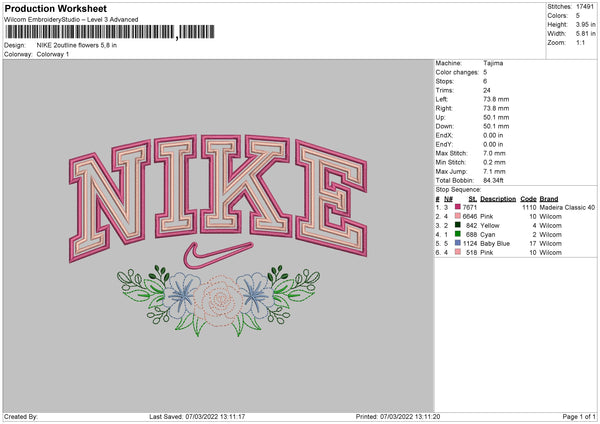600x424 pixels.
Task: Select design name "NIKE 2outline flowers 5,8 in"
Action: pos(77,45)
